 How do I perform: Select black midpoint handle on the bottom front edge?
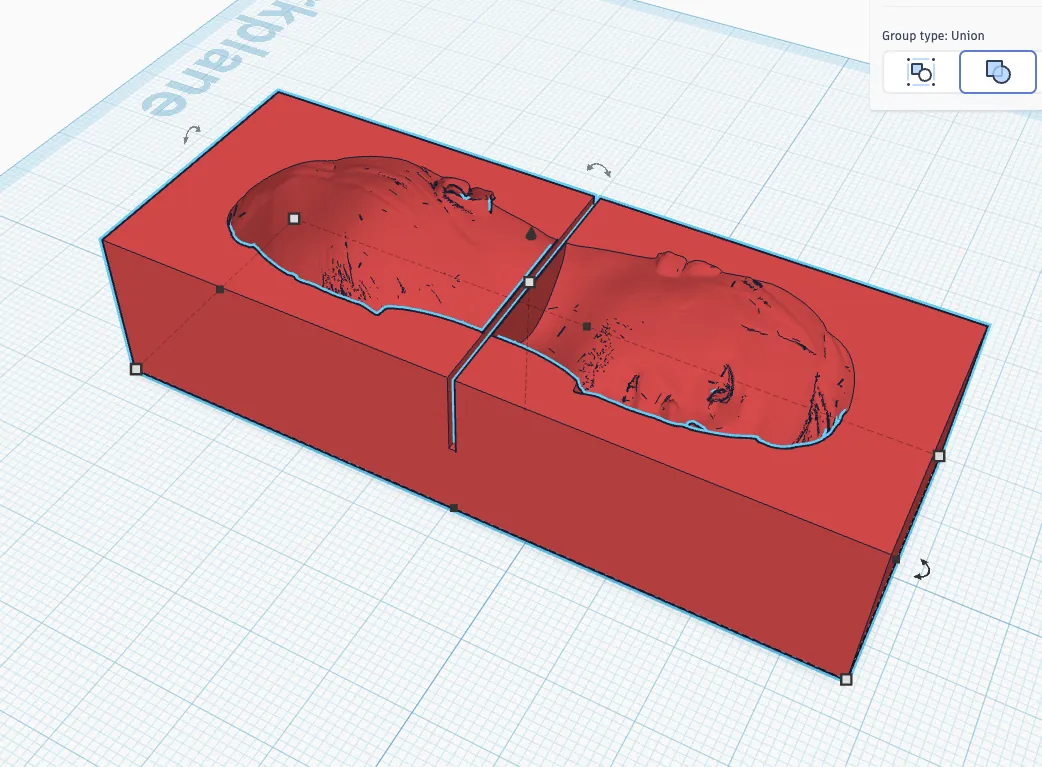[454, 508]
